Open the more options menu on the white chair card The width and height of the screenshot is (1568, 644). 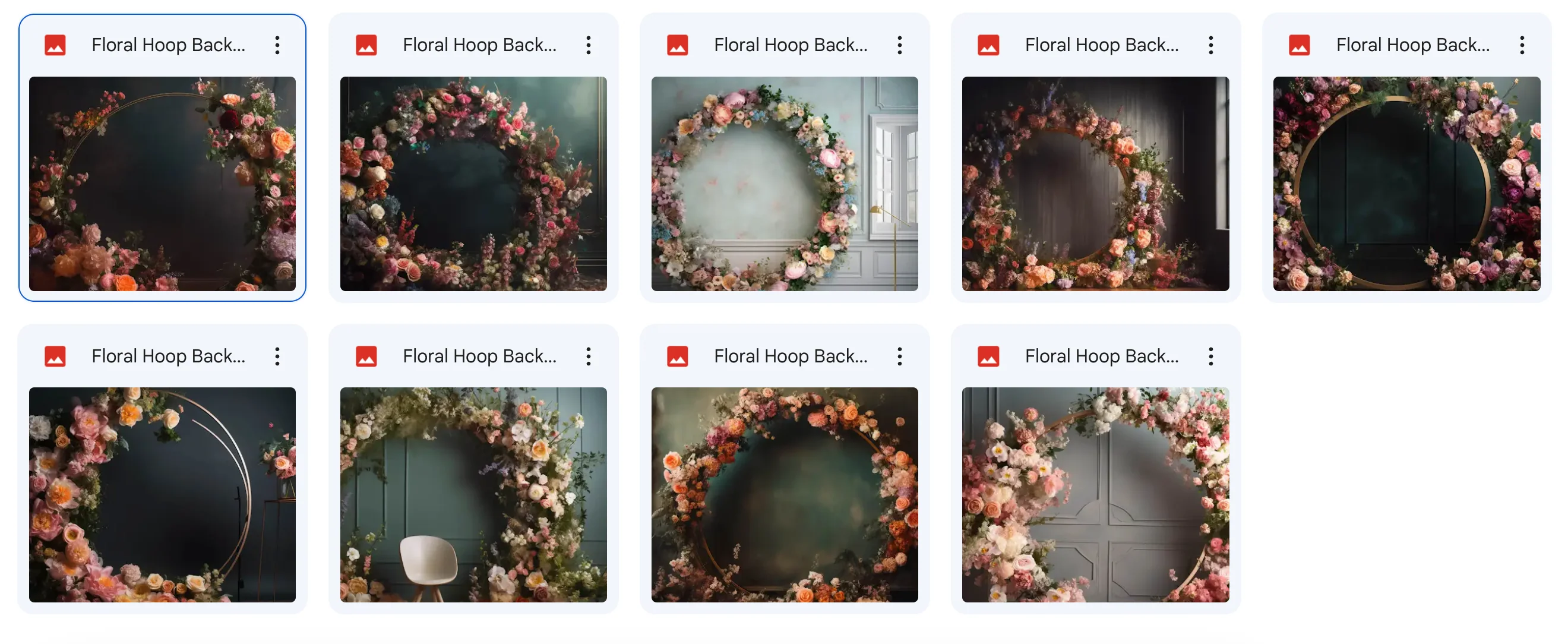(x=588, y=356)
